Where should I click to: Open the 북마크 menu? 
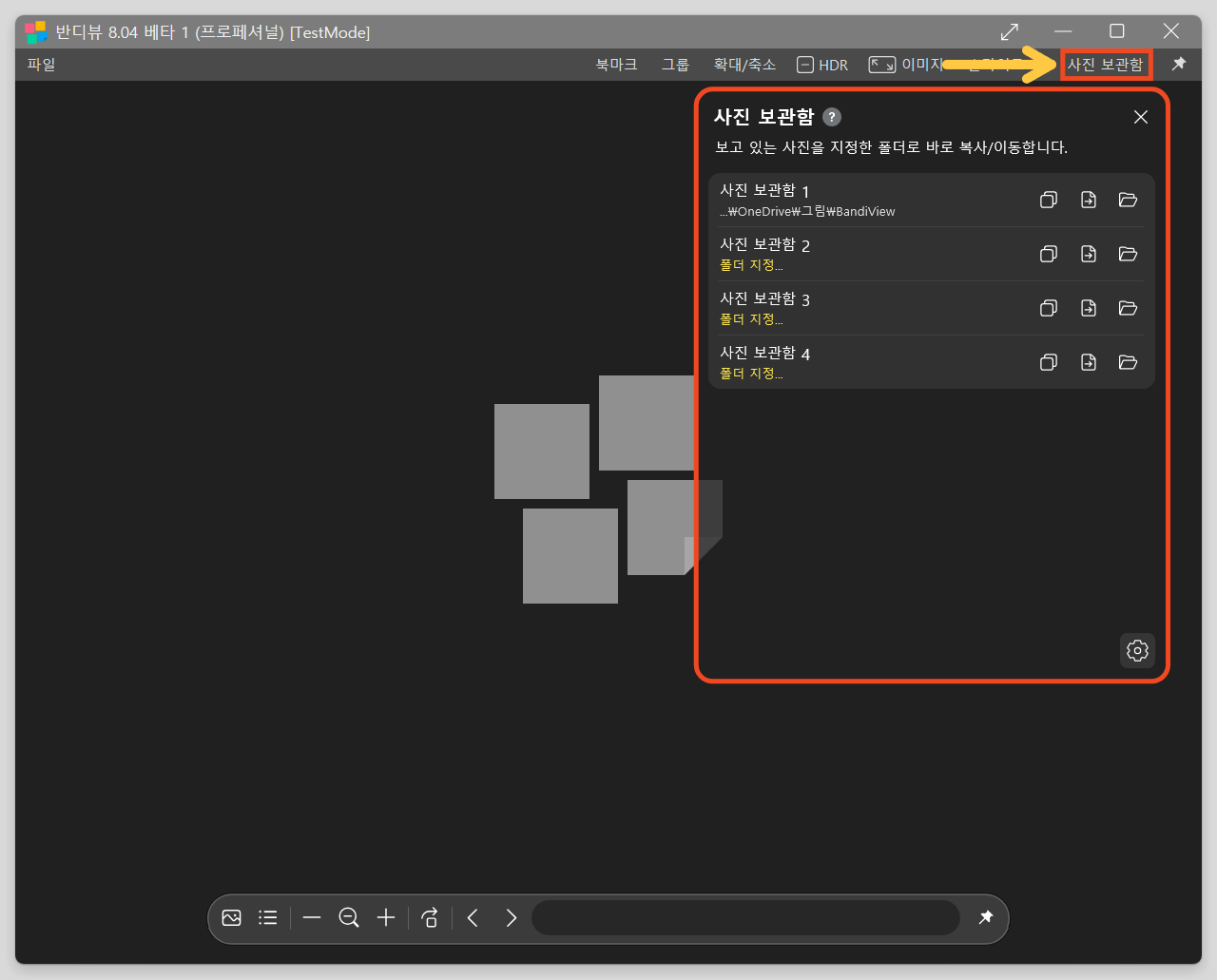click(x=616, y=65)
